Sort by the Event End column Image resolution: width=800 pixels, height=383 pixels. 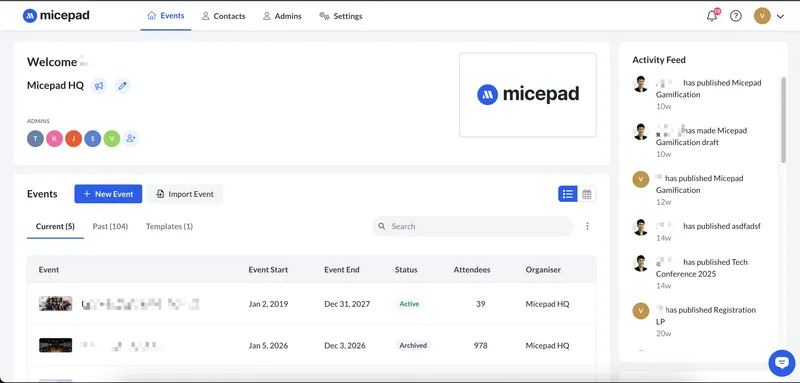click(x=342, y=270)
